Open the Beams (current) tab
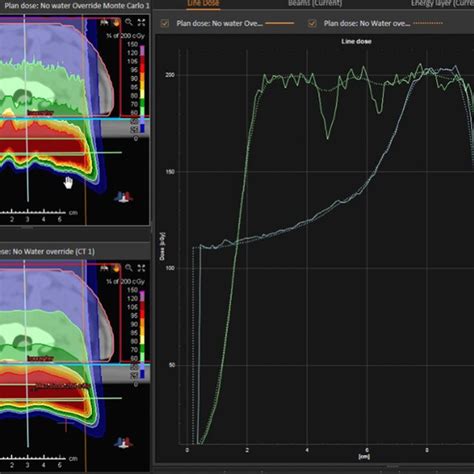 click(315, 3)
